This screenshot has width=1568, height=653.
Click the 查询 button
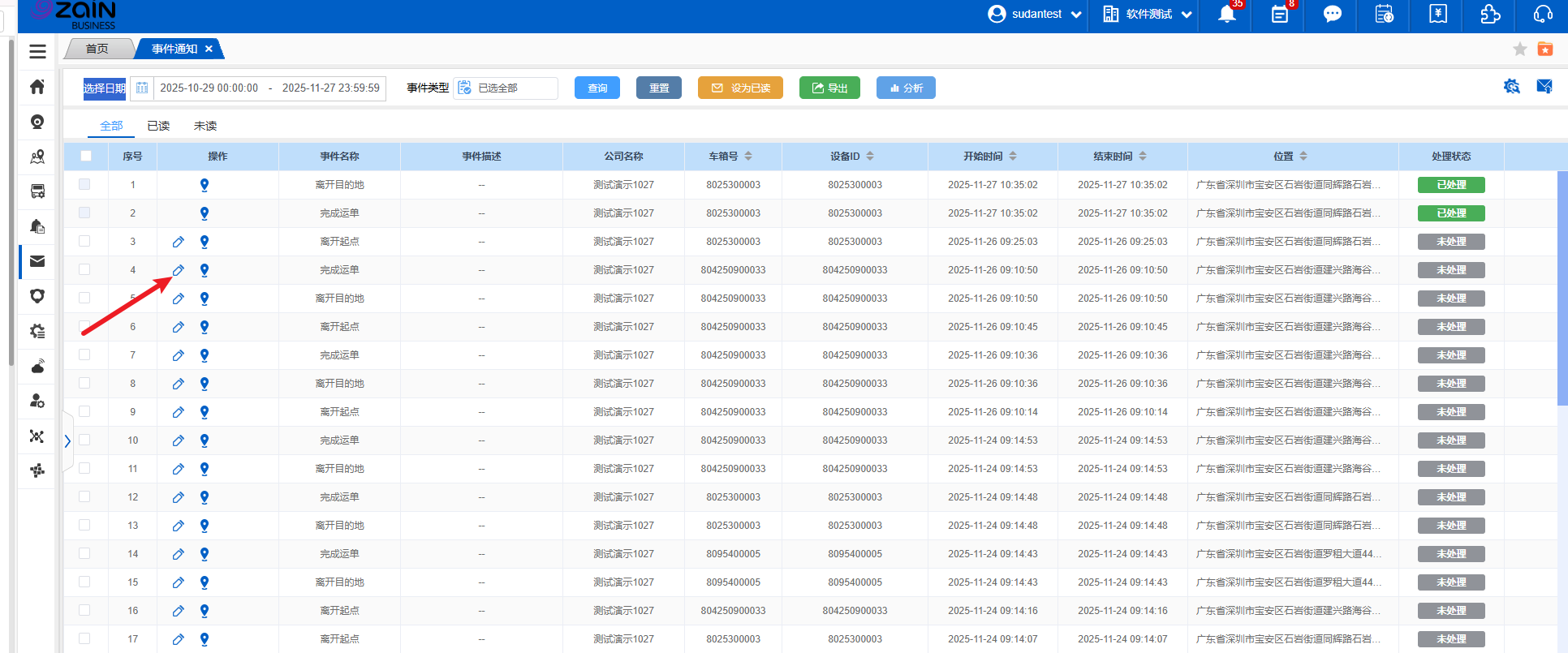597,88
